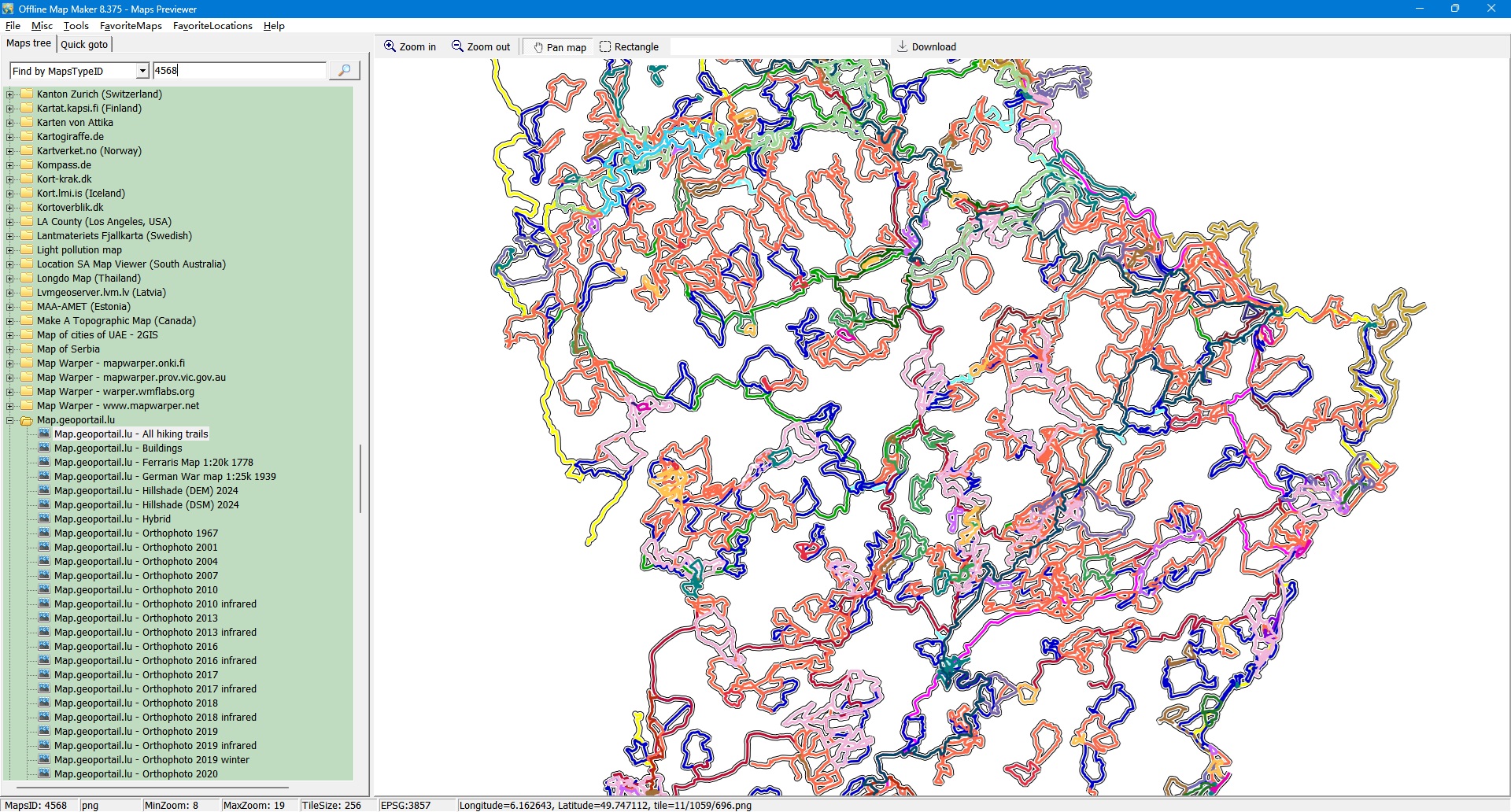Click the Zoom out tool
Screen dimensions: 1511x812
(x=481, y=47)
